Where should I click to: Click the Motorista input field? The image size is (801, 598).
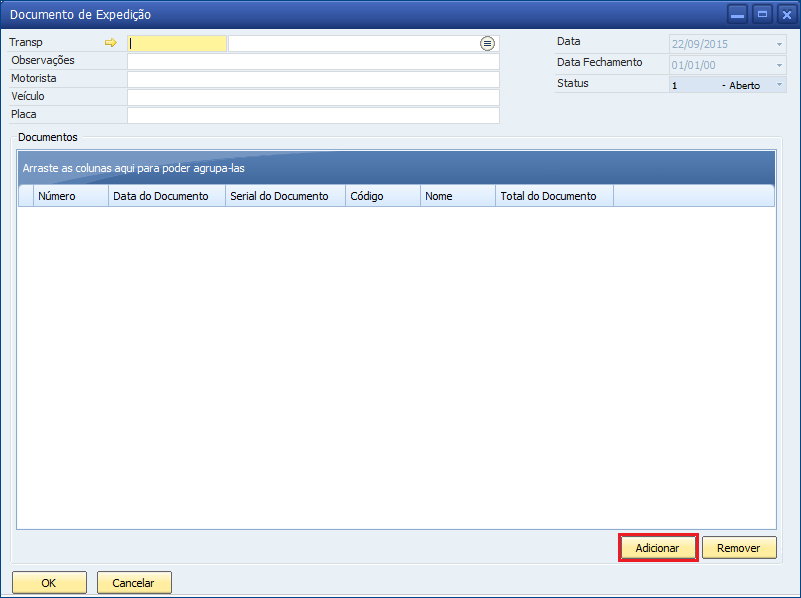(313, 79)
